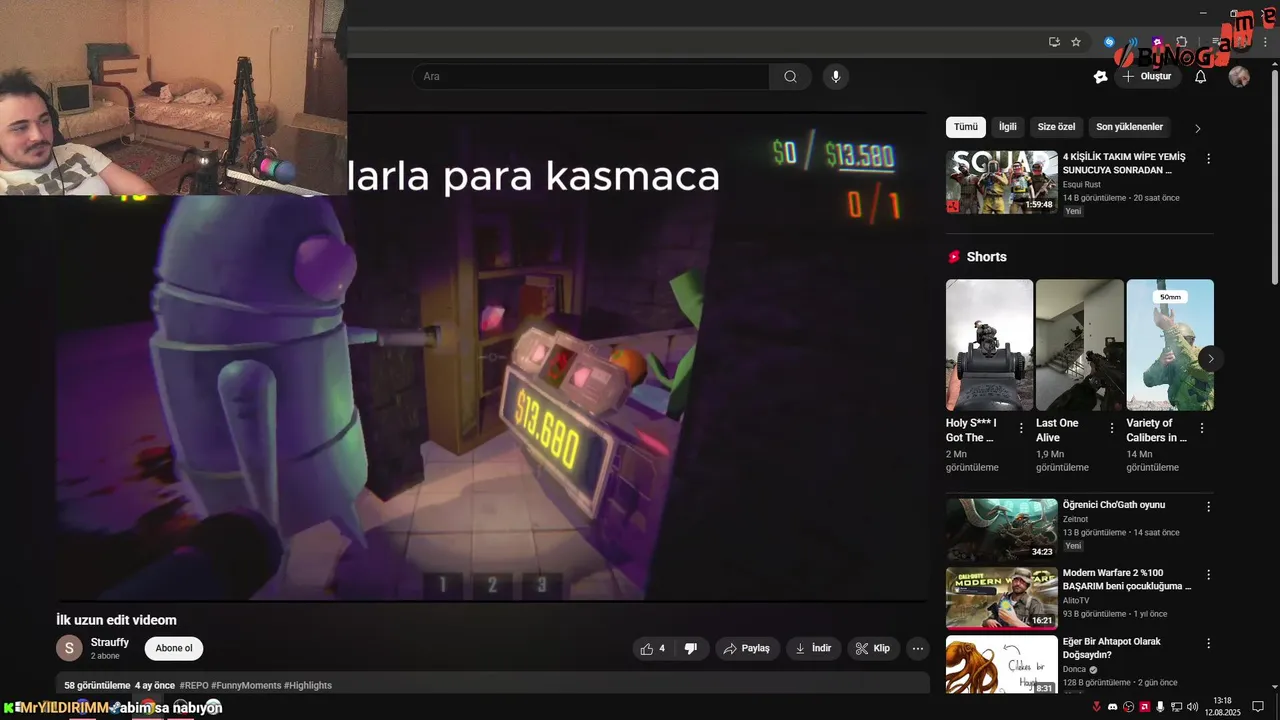Click the Paylaş share button
Screen dimensions: 1280x720
(746, 648)
